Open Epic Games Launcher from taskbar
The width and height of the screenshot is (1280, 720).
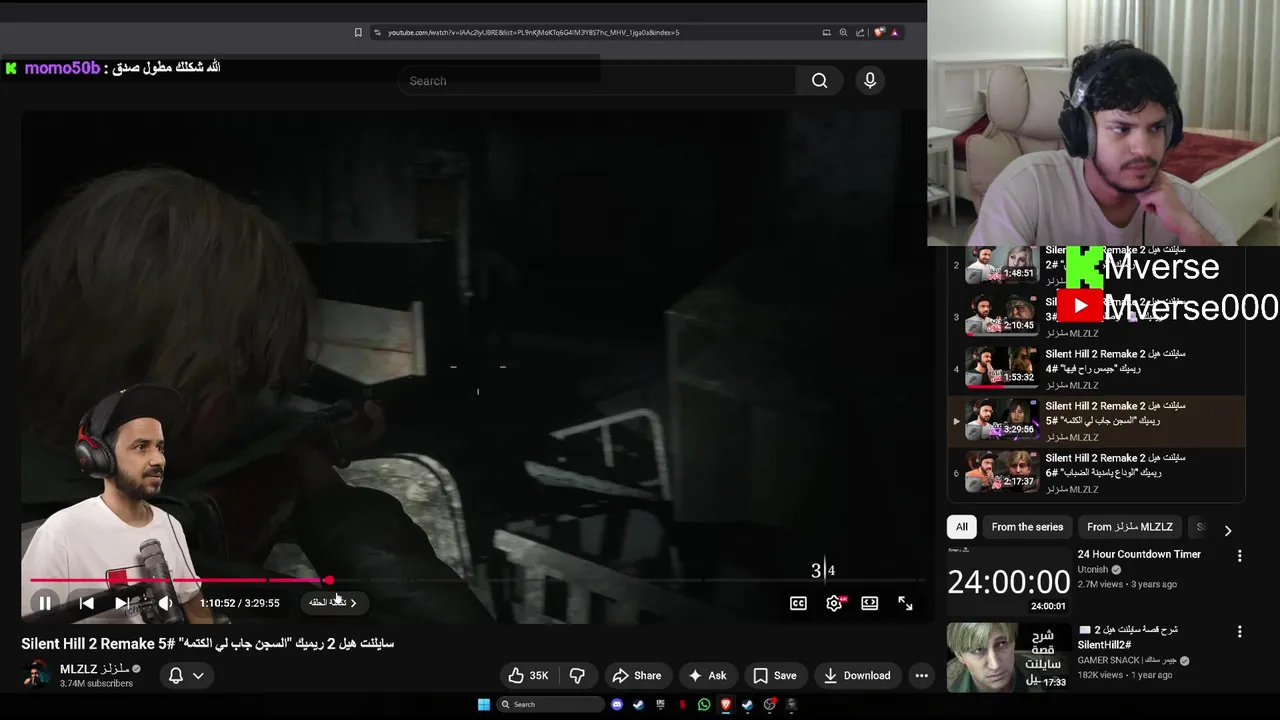[x=661, y=704]
